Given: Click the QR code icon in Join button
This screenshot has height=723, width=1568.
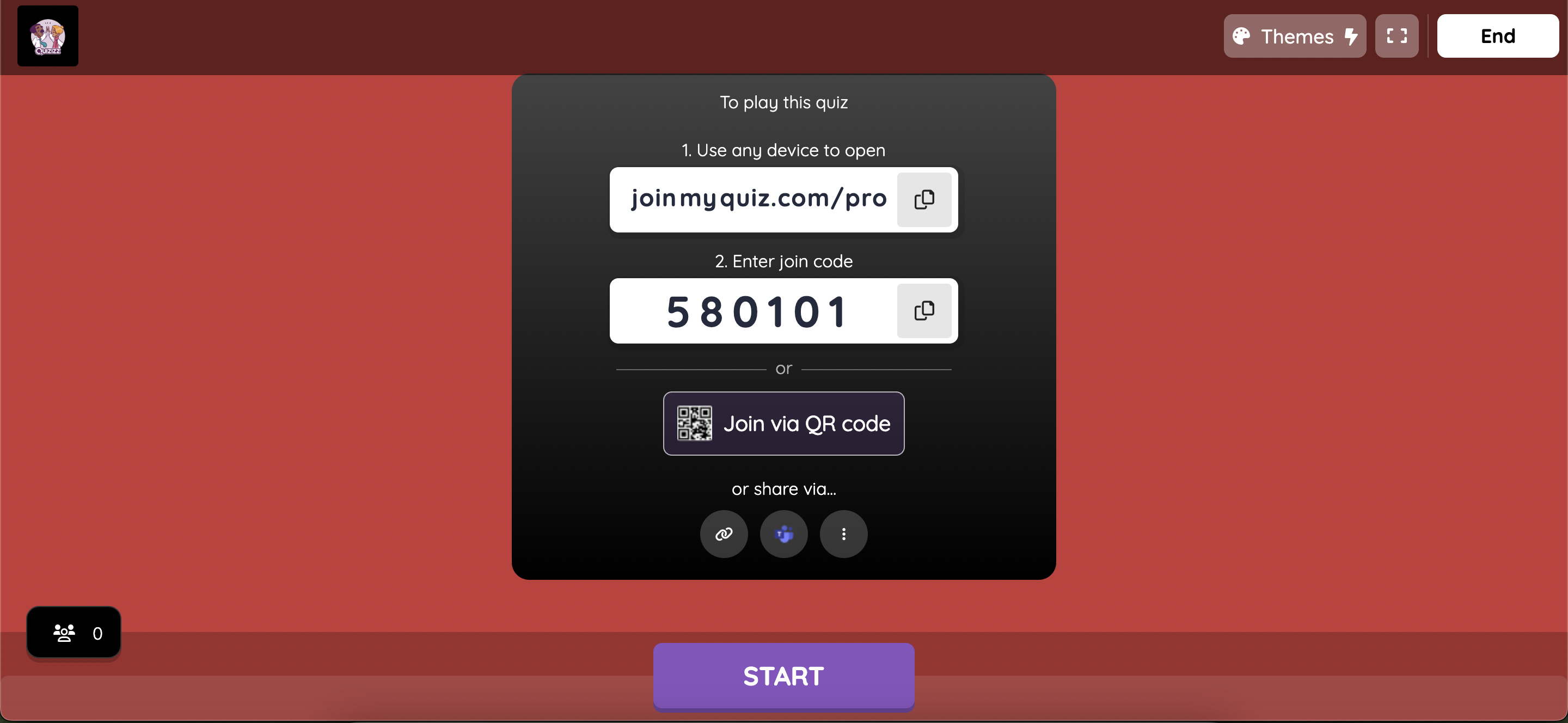Looking at the screenshot, I should [695, 422].
